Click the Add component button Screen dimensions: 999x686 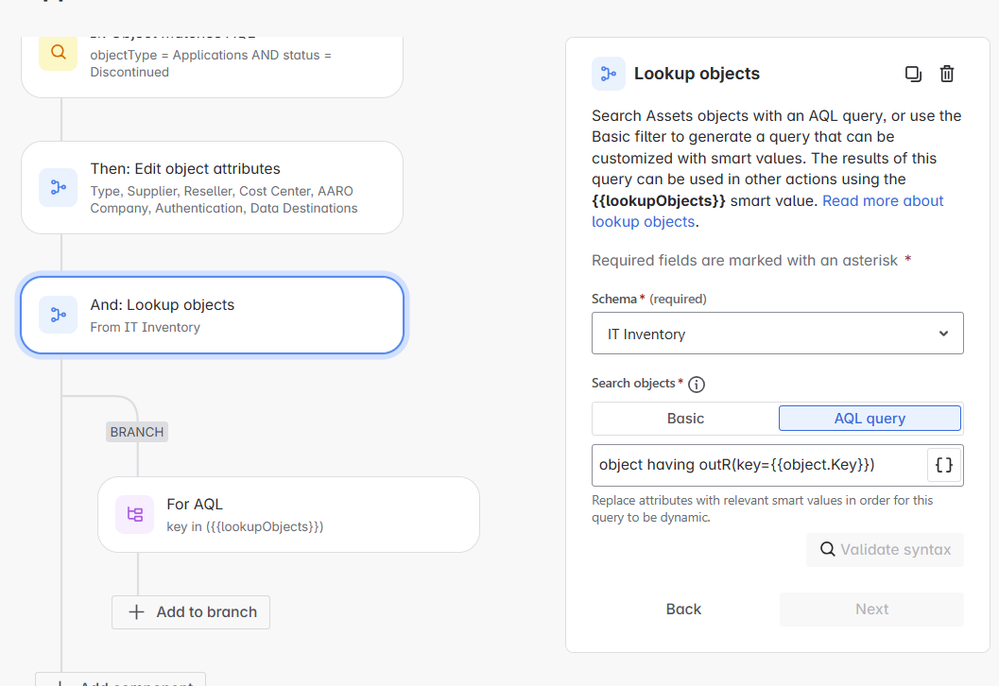point(120,679)
